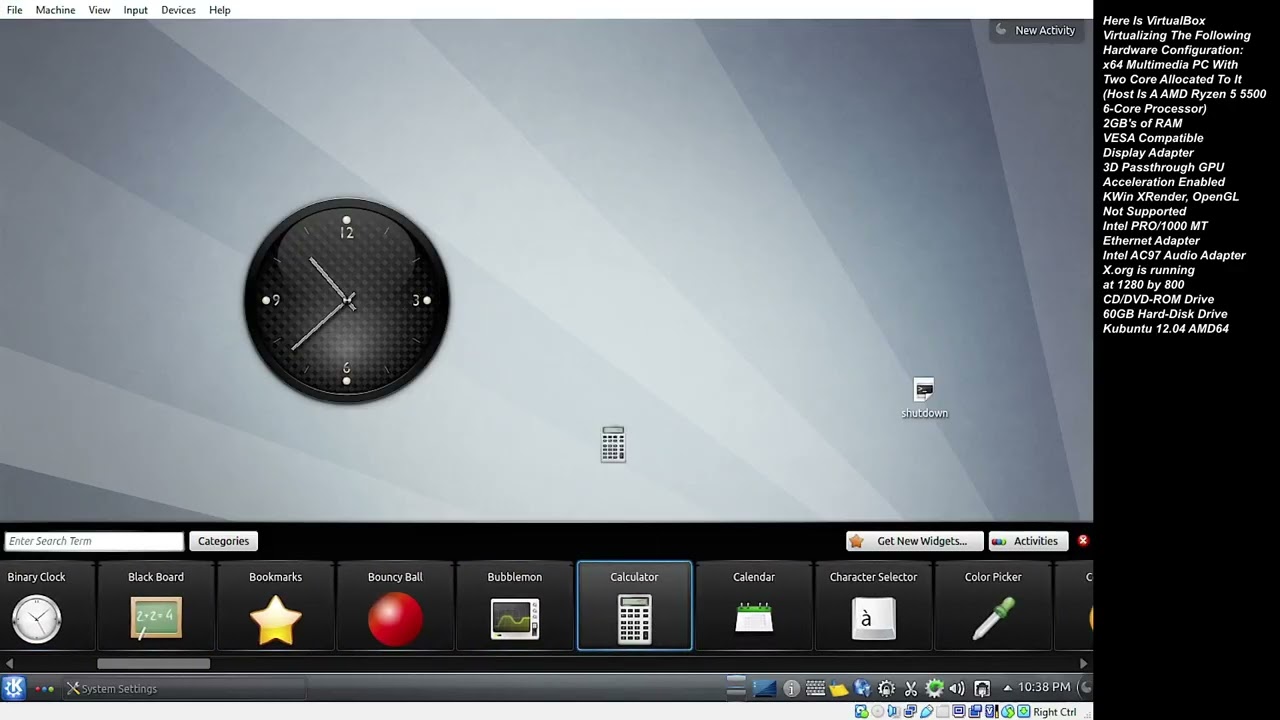Viewport: 1280px width, 720px height.
Task: Click the calculator icon on the desktop
Action: [x=613, y=444]
